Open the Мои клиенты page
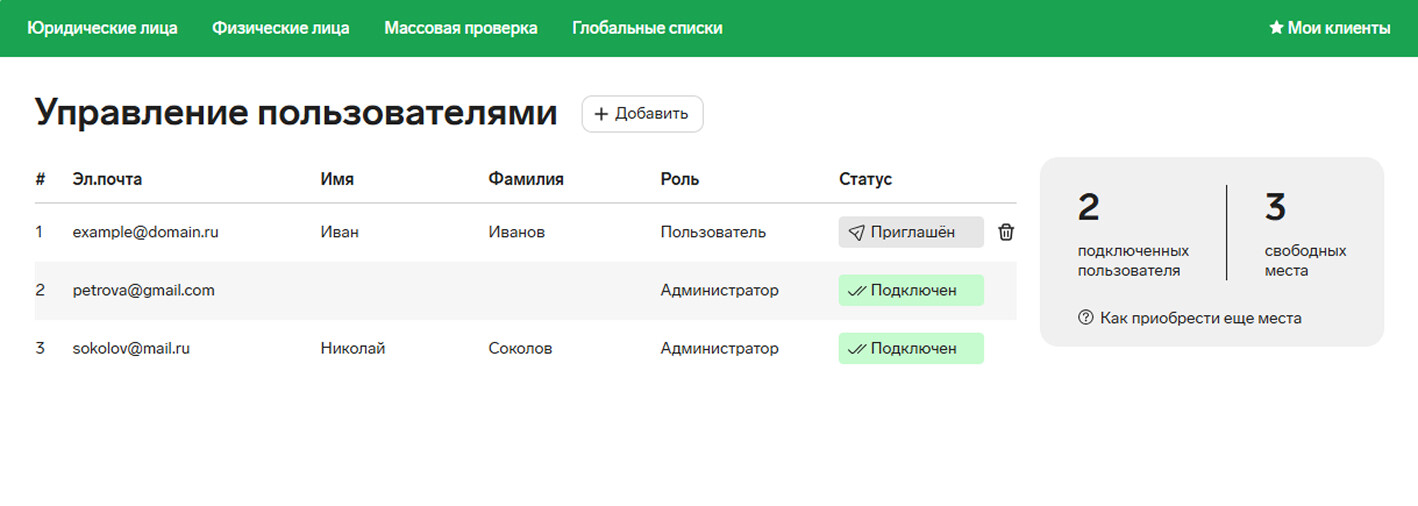Image resolution: width=1418 pixels, height=506 pixels. click(1330, 28)
